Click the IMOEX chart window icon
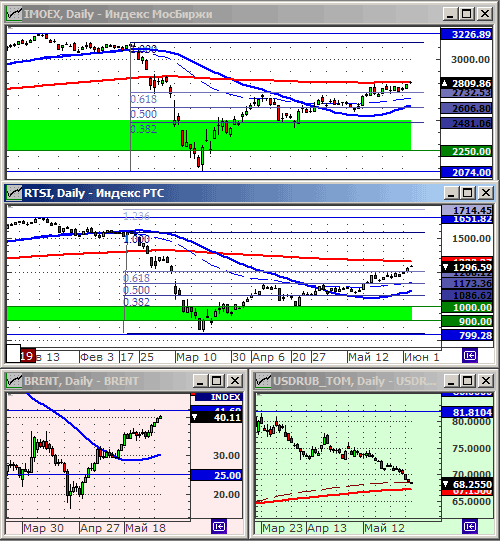 14,14
